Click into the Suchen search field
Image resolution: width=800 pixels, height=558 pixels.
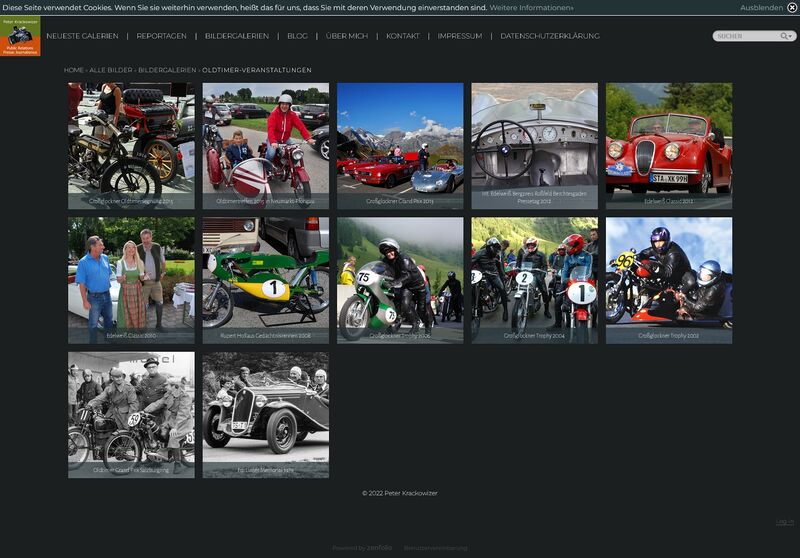click(746, 36)
